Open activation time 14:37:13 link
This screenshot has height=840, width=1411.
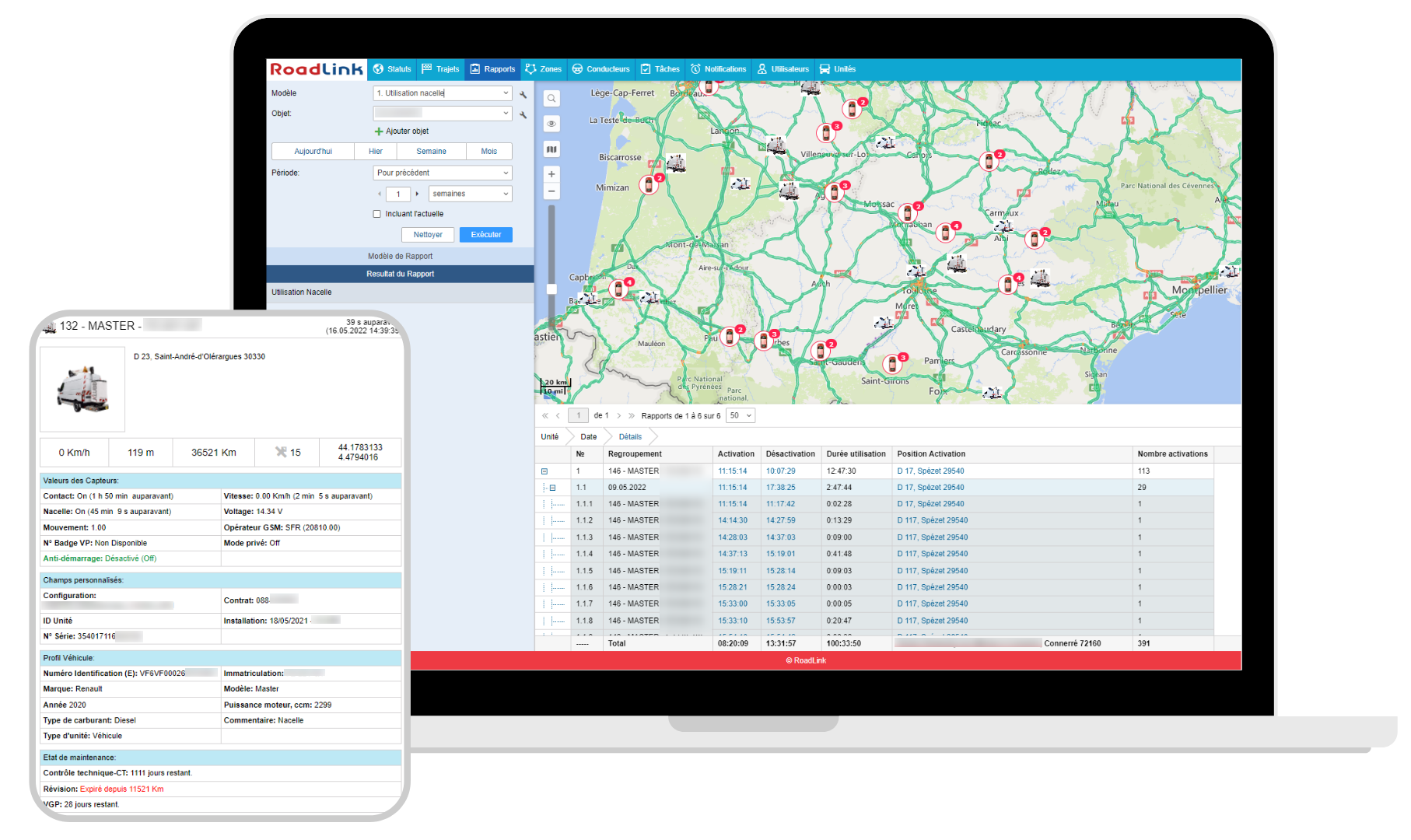[733, 555]
